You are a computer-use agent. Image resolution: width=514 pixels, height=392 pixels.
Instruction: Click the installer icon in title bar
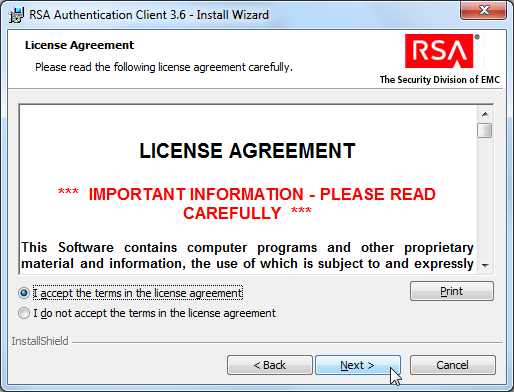[16, 15]
